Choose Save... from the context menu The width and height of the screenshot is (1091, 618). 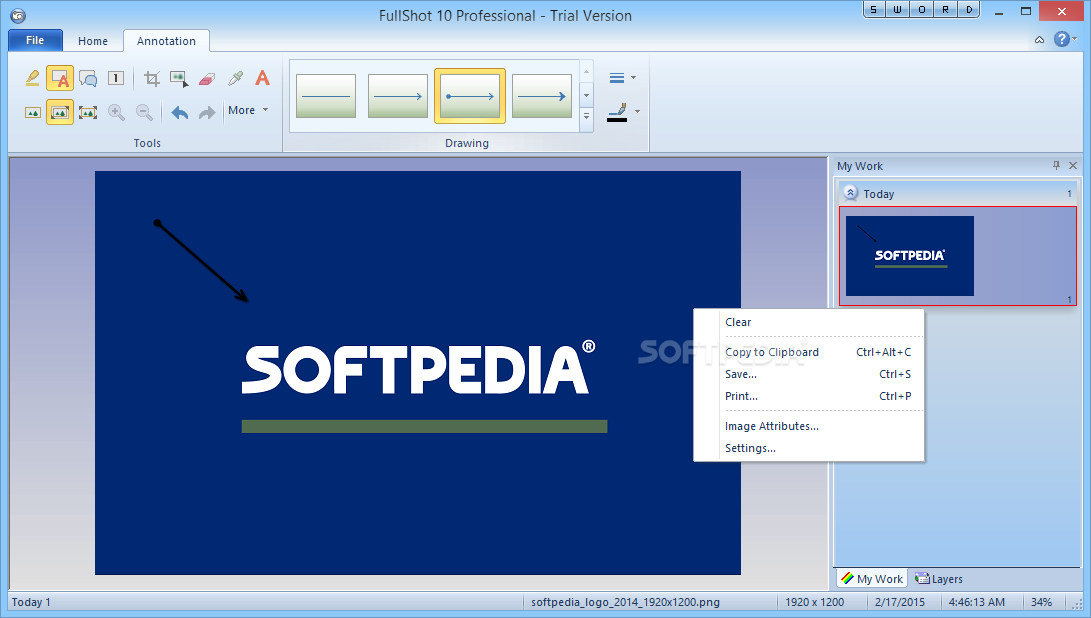[x=740, y=374]
